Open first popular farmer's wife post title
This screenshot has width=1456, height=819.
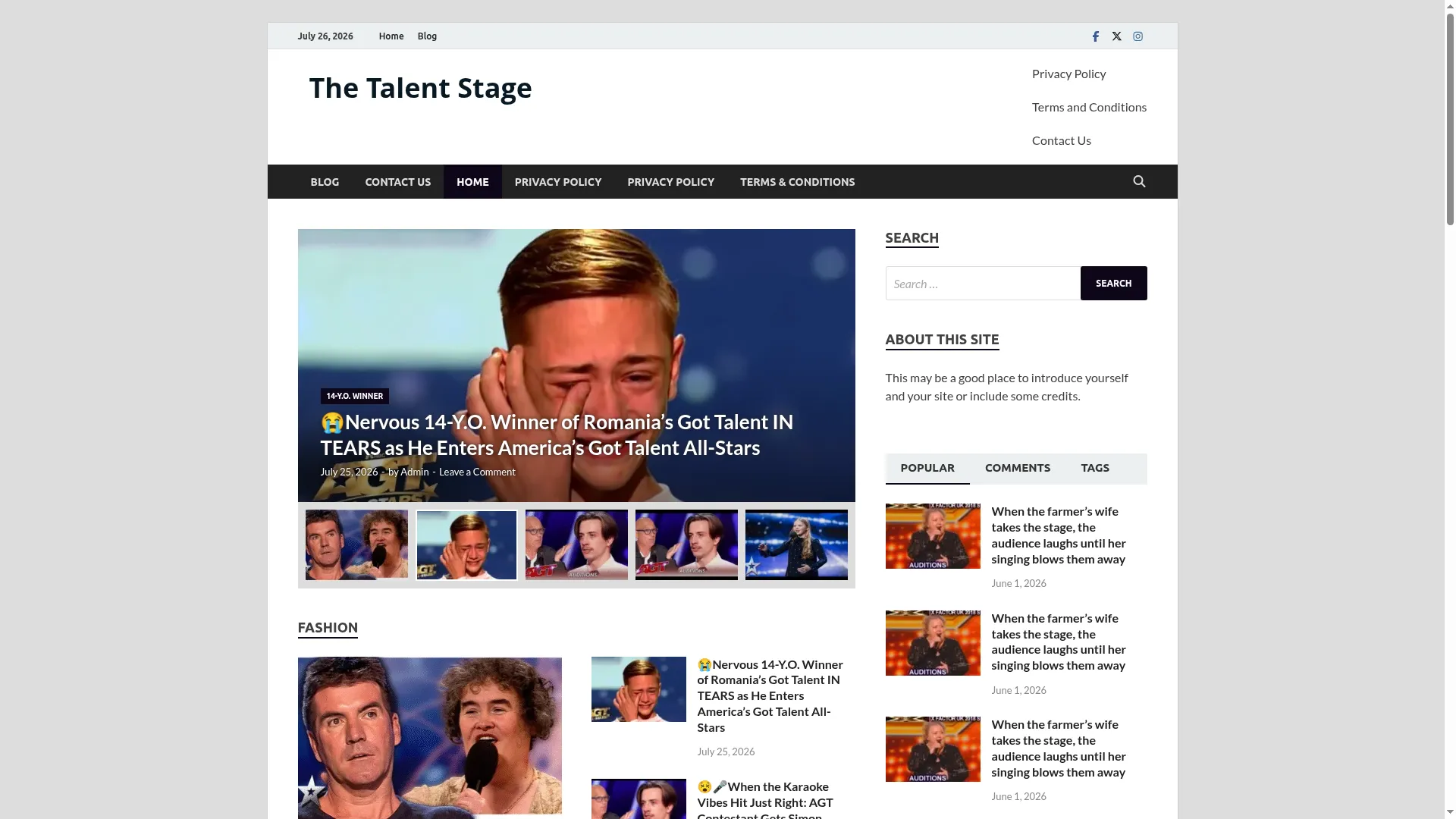click(1059, 535)
